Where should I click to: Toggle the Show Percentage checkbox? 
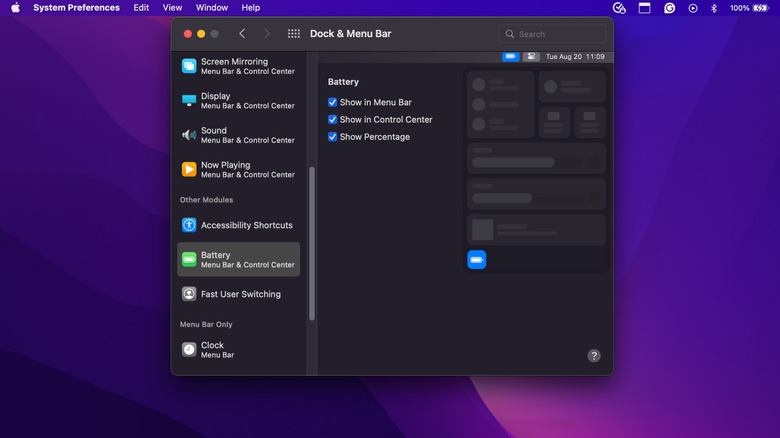point(333,137)
